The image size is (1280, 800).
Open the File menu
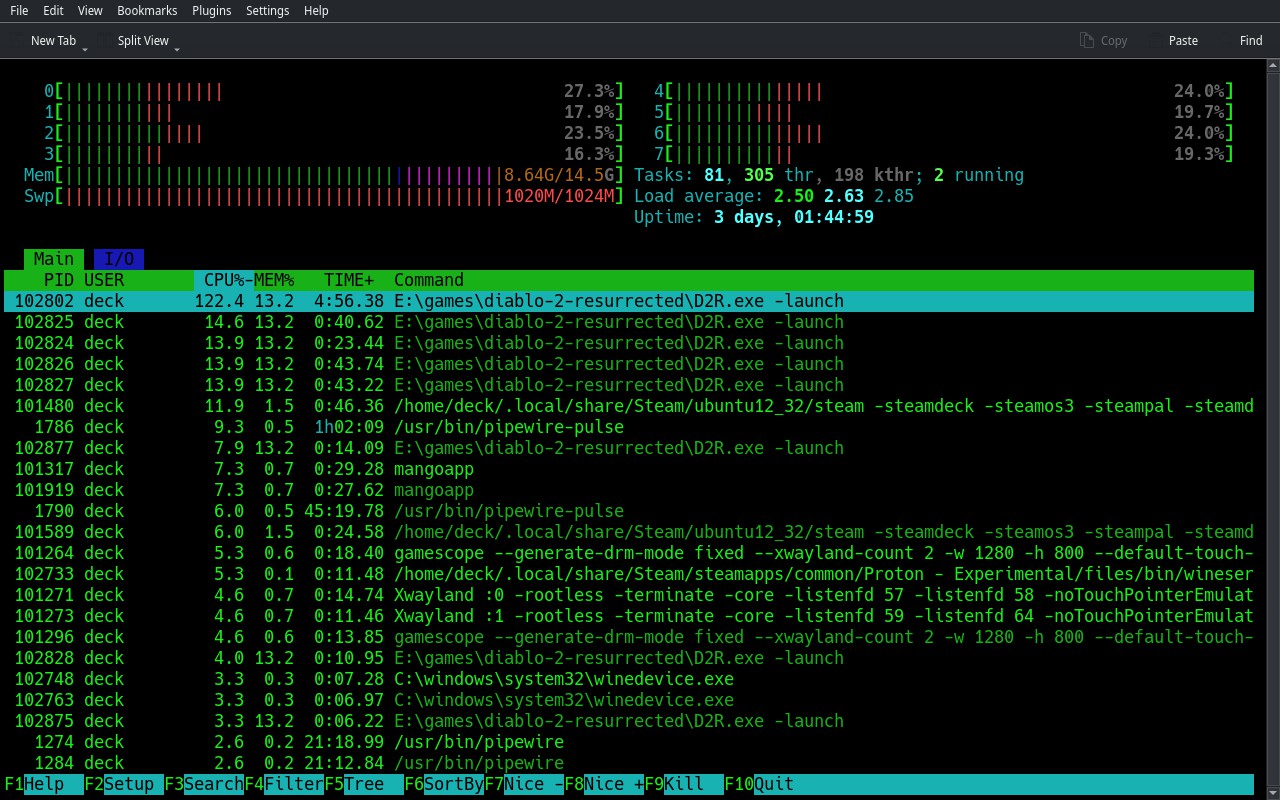pos(19,10)
